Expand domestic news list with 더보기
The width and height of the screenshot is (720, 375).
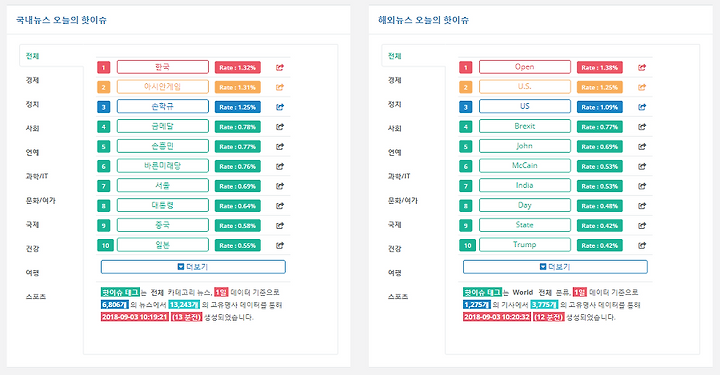coord(193,267)
